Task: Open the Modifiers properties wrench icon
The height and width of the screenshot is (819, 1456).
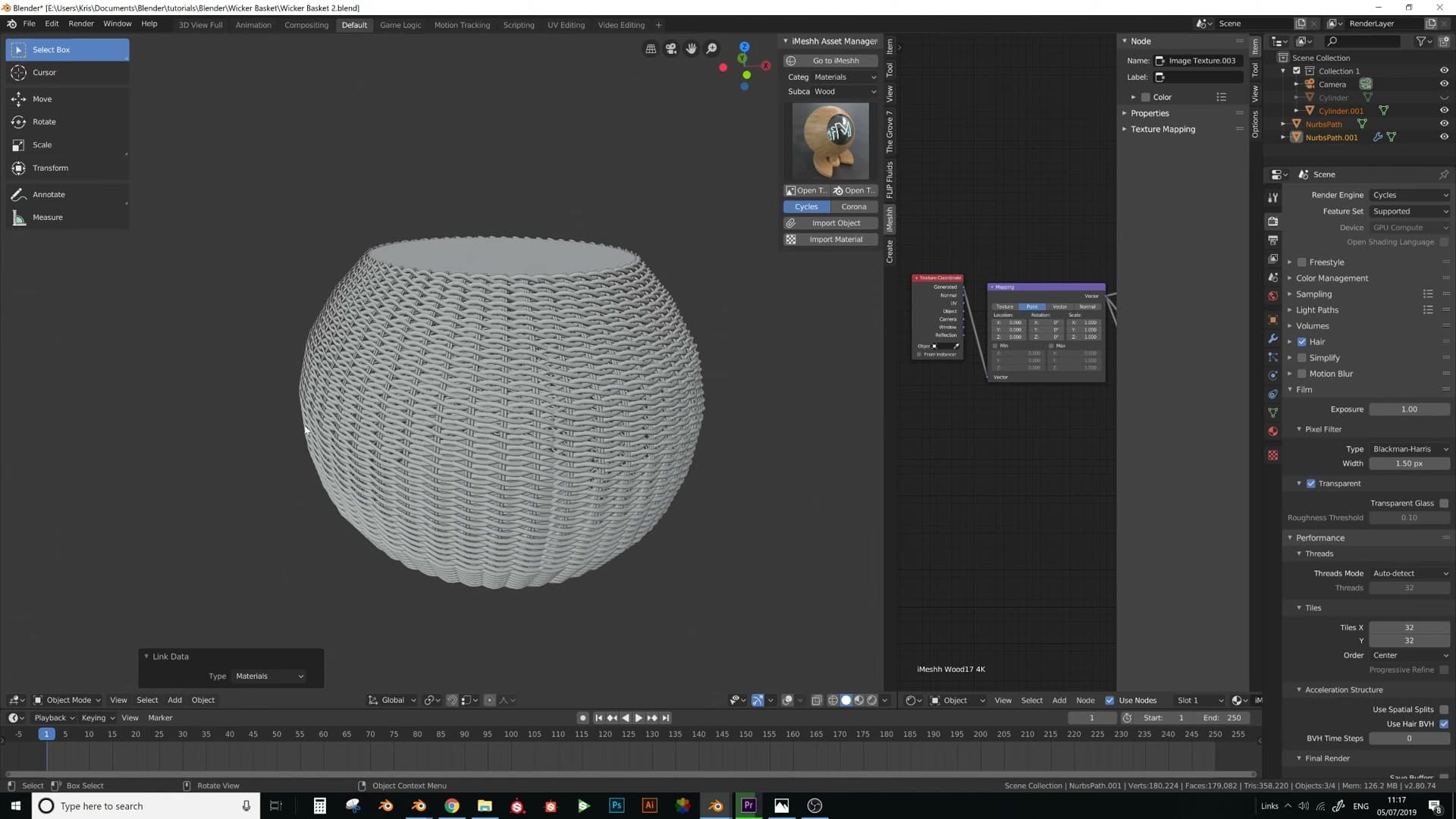Action: point(1272,338)
